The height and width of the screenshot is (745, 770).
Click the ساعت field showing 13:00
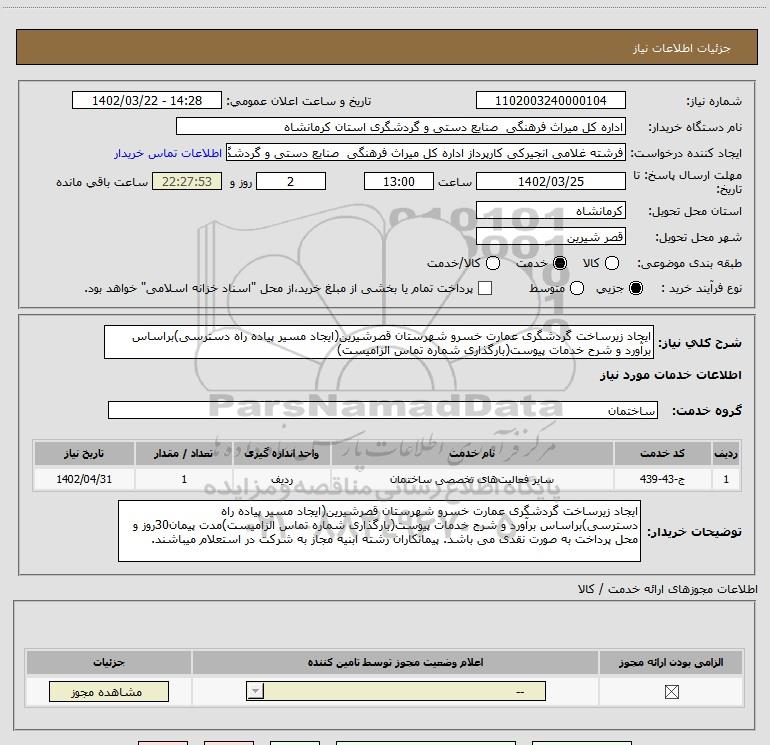tap(399, 181)
